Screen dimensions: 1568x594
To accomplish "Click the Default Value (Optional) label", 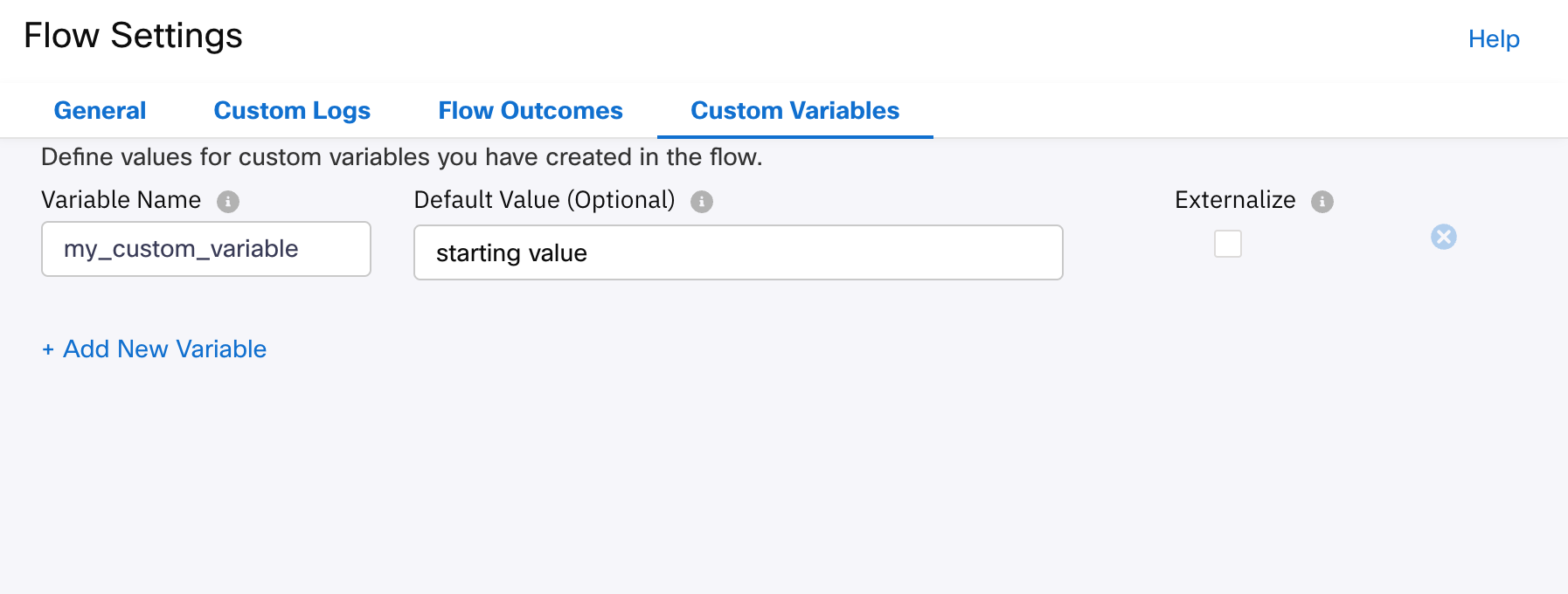I will (x=544, y=200).
